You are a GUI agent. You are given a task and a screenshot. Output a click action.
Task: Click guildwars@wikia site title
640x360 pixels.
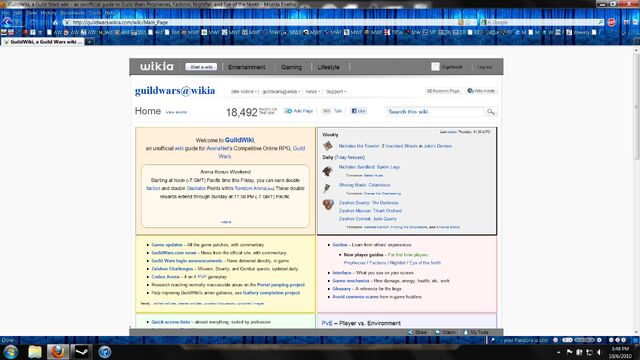(175, 91)
